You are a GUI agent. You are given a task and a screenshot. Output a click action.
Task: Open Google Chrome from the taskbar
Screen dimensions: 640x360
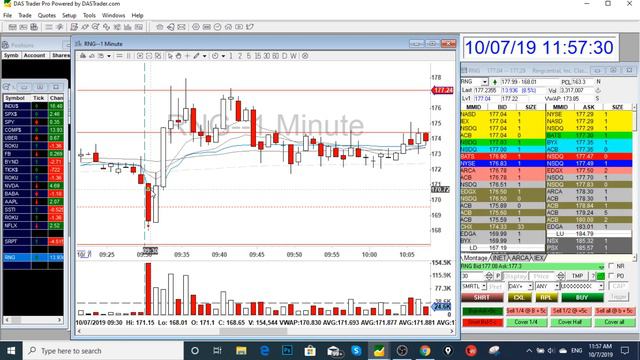click(x=425, y=351)
